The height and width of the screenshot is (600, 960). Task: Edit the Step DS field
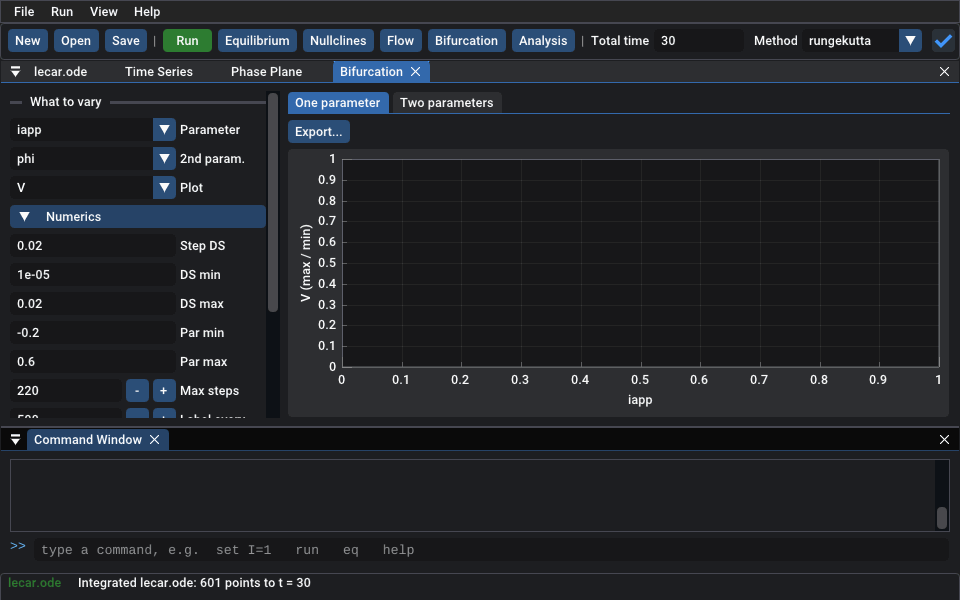click(x=93, y=246)
